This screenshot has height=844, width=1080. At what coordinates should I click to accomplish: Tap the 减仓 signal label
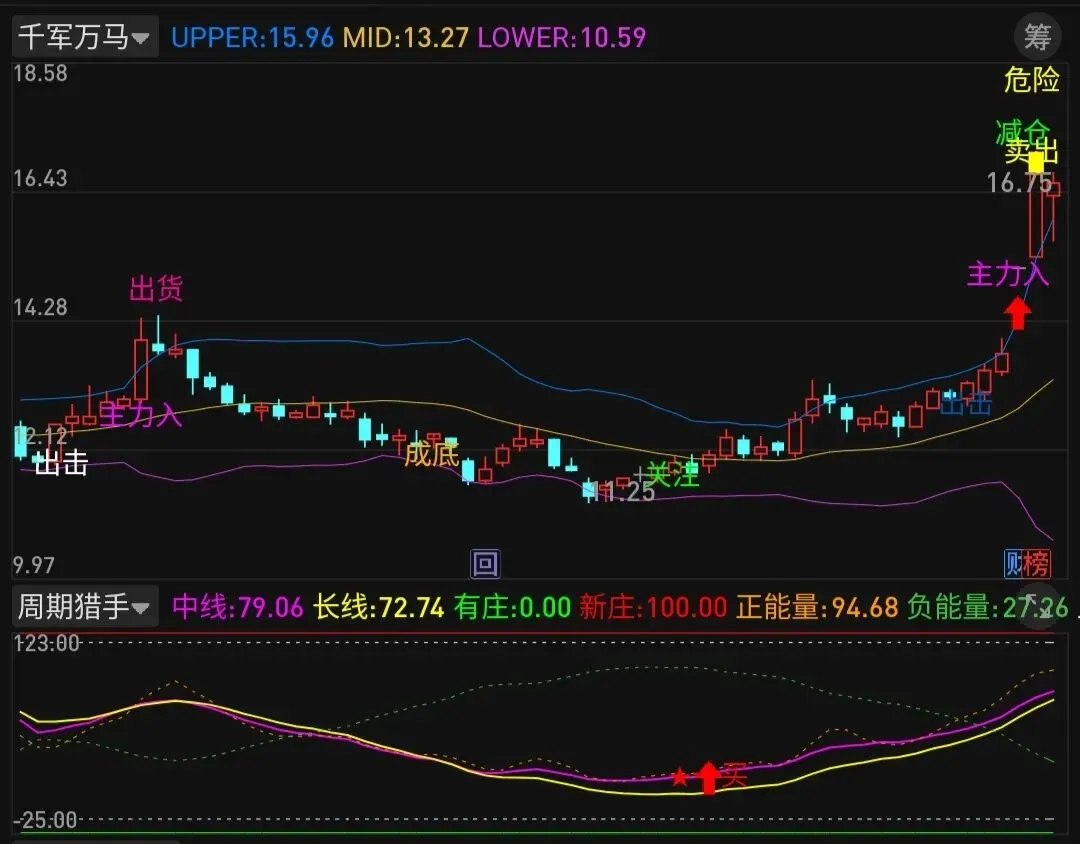(x=1022, y=131)
